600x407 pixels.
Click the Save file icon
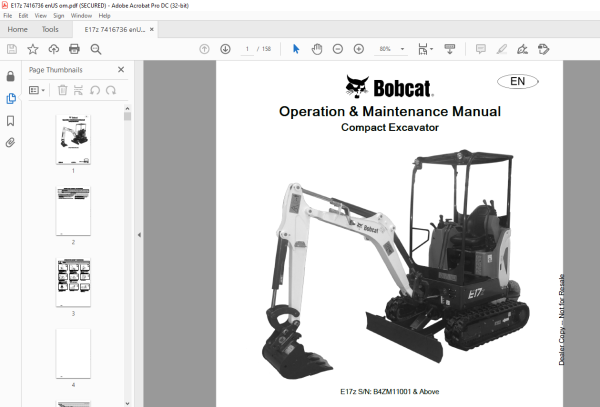(x=12, y=49)
